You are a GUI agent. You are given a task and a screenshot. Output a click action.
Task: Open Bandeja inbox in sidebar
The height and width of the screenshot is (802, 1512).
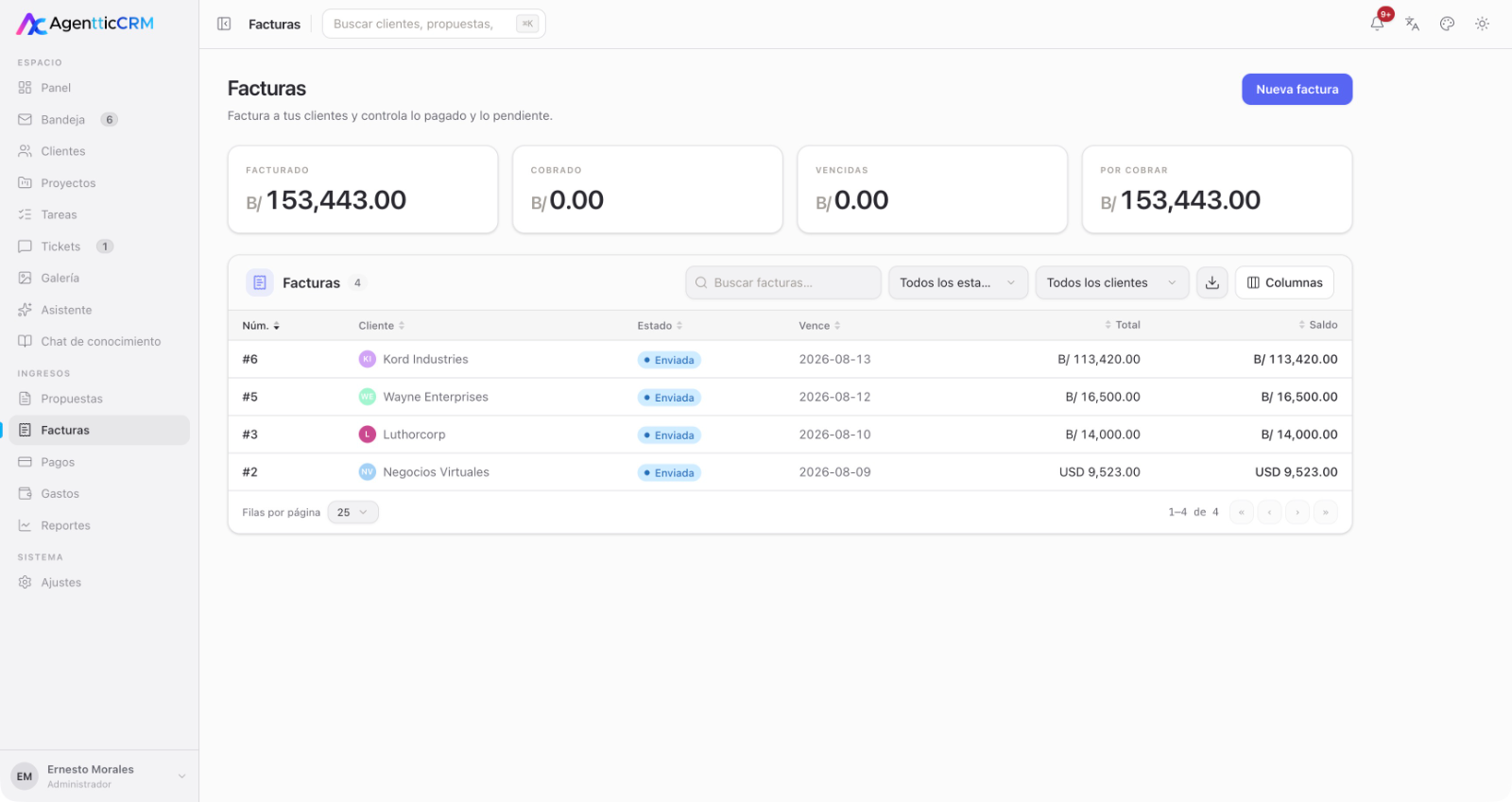99,120
